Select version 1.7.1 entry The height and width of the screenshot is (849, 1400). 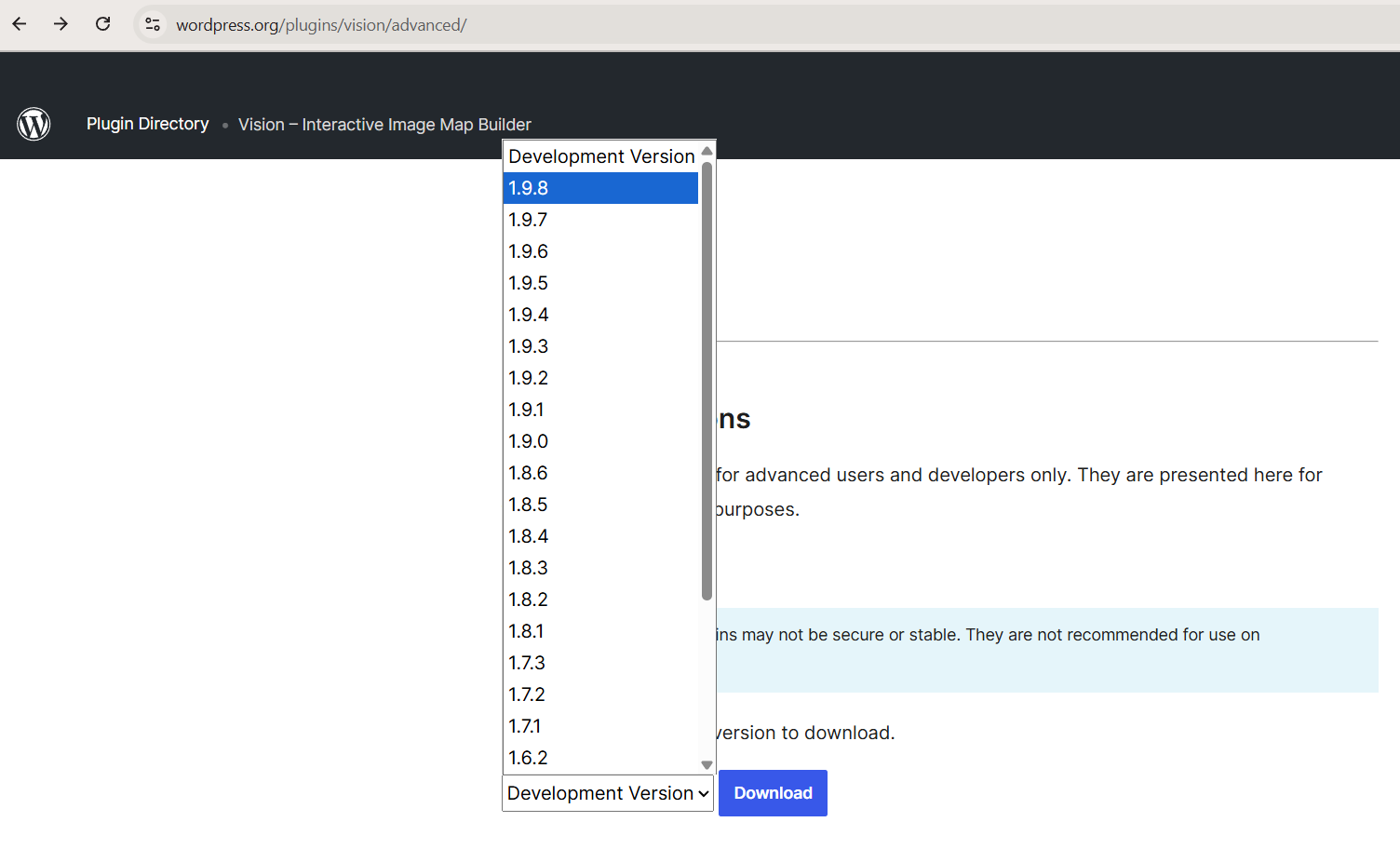[x=601, y=726]
